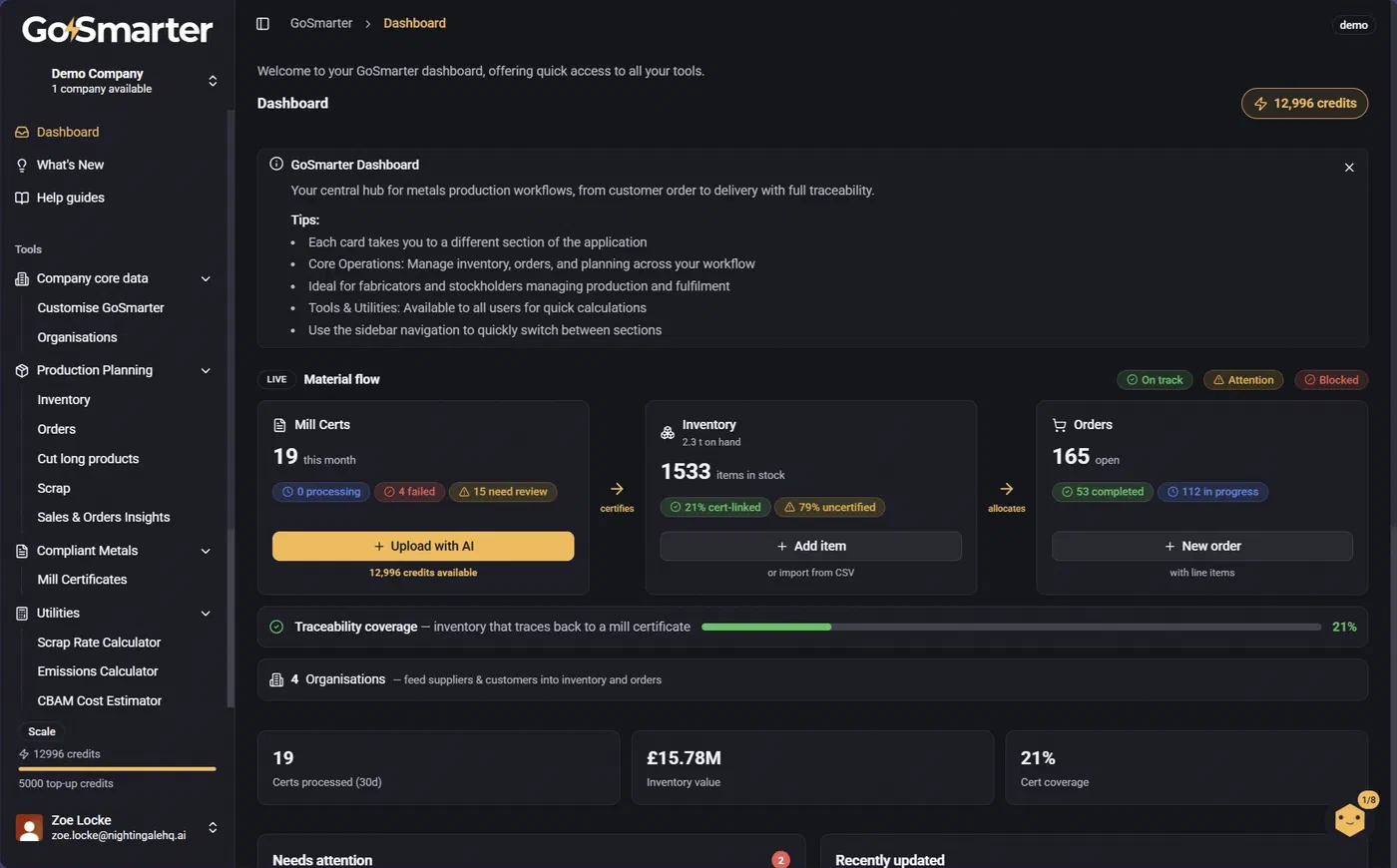Click the sidebar credits lightning icon
Screen dimensions: 1397x868
[24, 754]
